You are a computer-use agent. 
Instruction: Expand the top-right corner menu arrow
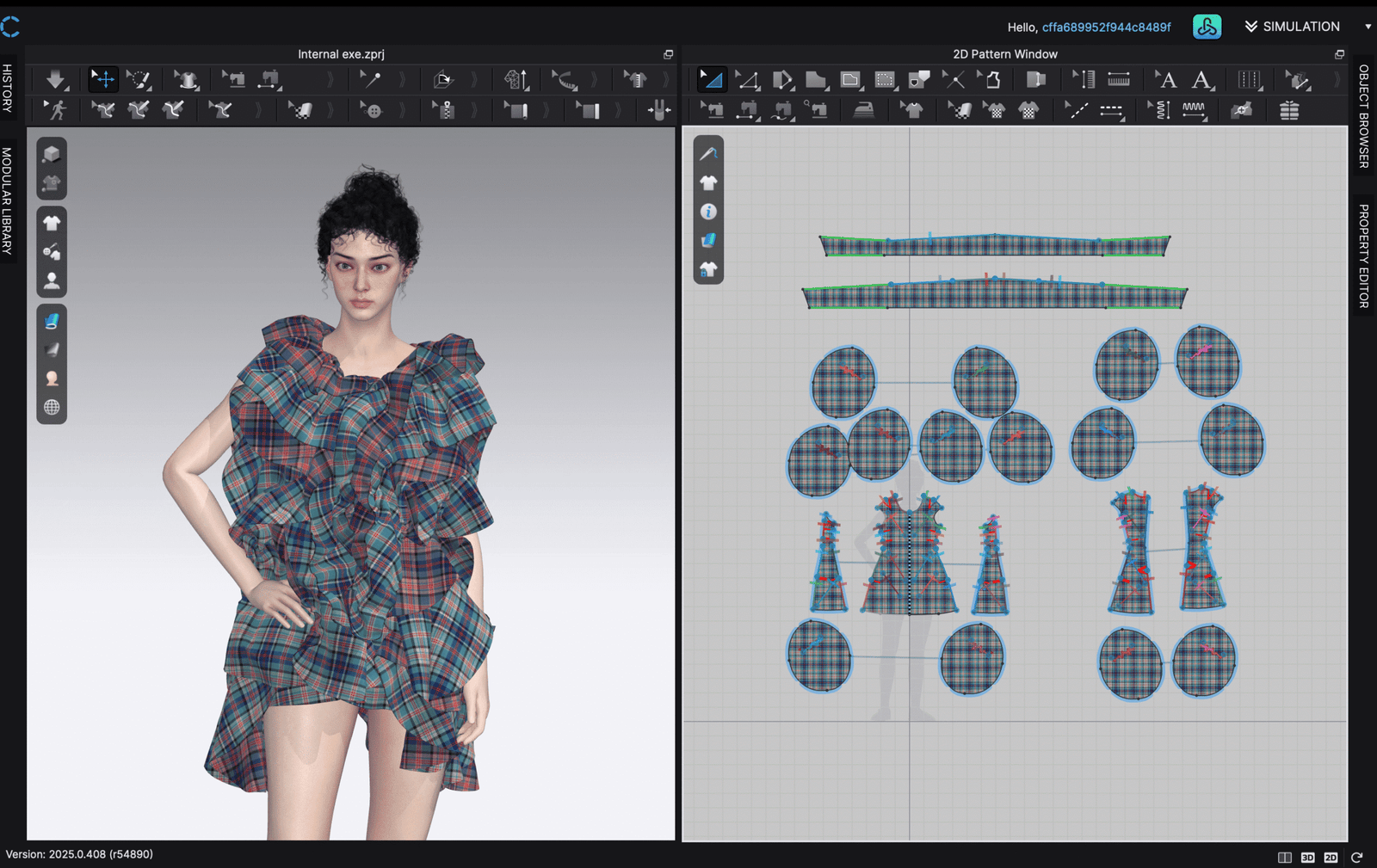tap(1368, 27)
